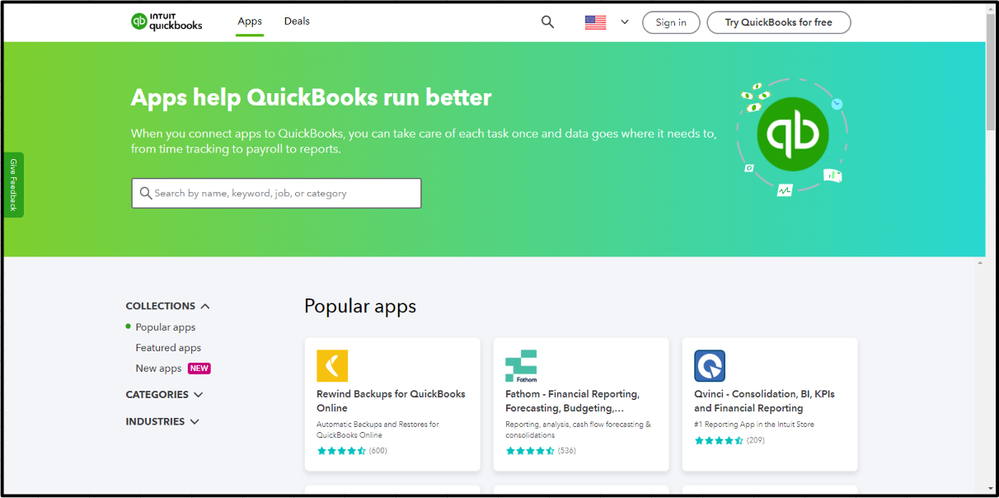Select Popular apps collection
Image resolution: width=999 pixels, height=498 pixels.
[165, 327]
